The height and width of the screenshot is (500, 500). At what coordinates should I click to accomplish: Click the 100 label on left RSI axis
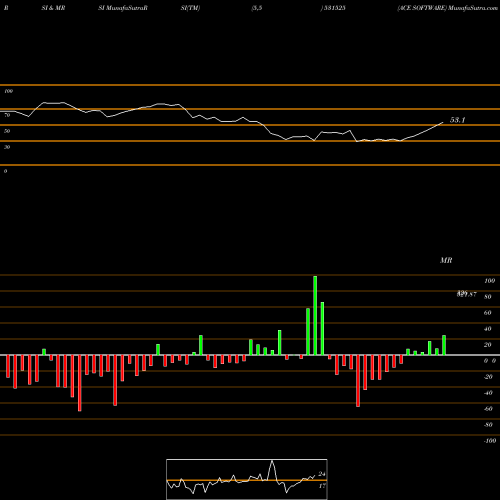[8, 91]
